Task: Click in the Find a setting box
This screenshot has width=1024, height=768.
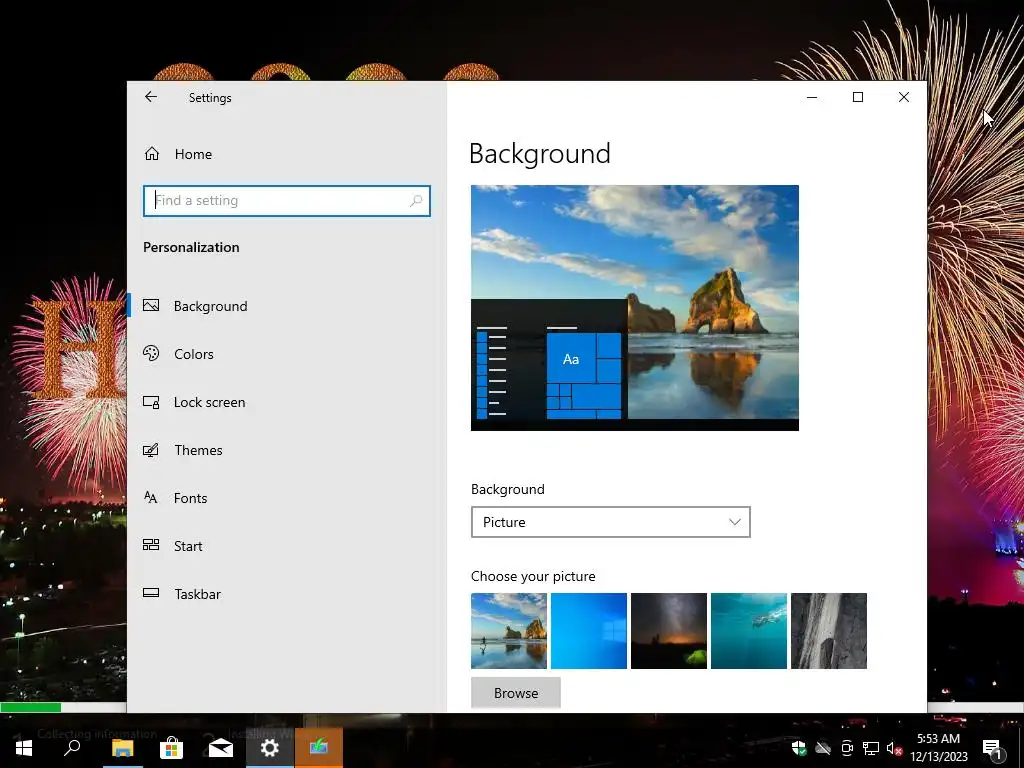Action: [287, 201]
